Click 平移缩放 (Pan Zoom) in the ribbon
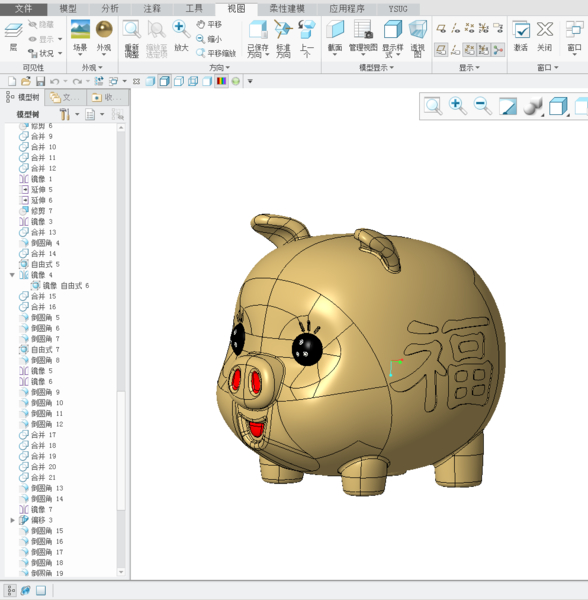Viewport: 588px width, 600px height. [216, 53]
